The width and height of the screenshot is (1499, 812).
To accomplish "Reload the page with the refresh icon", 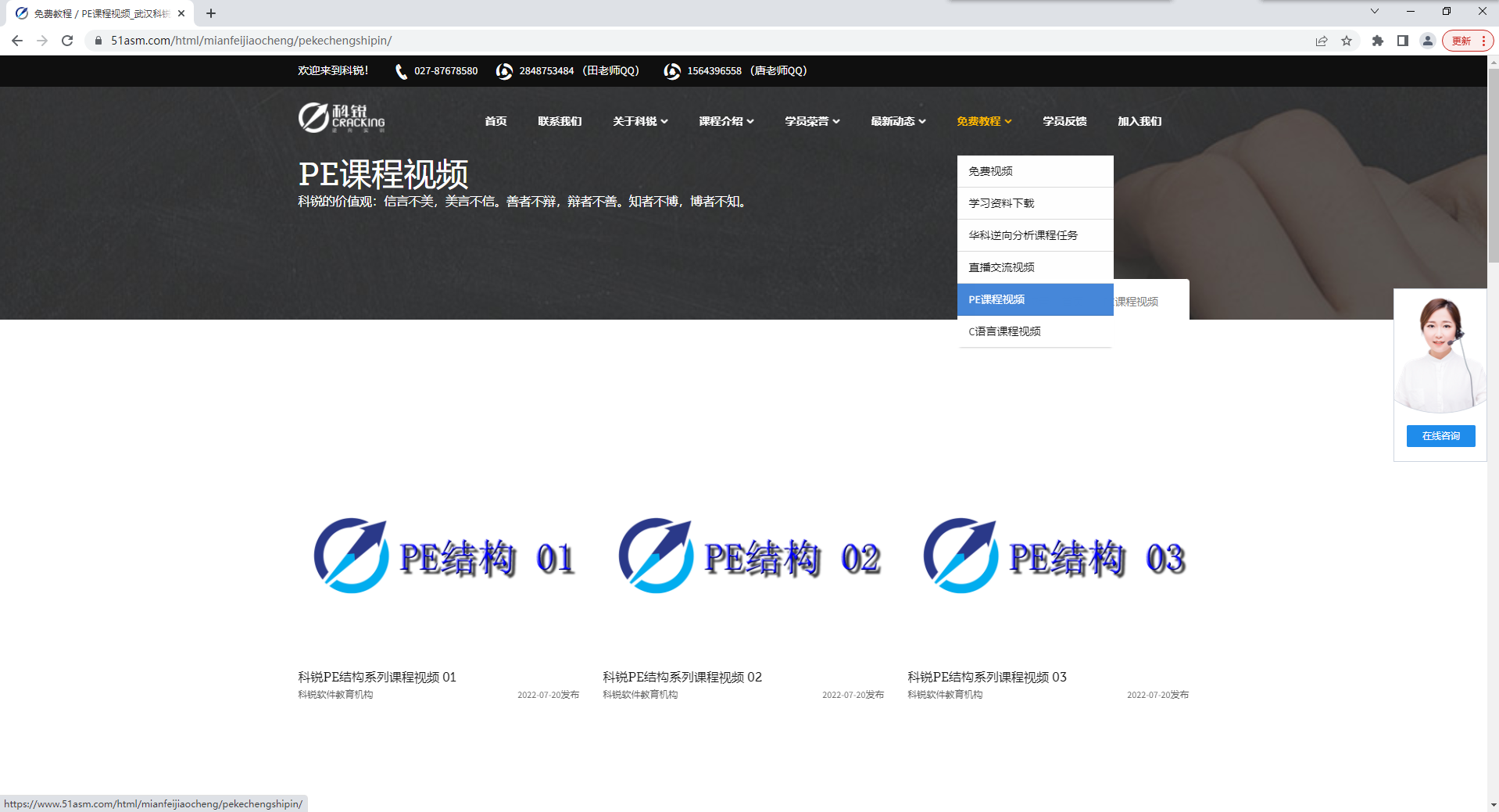I will click(x=67, y=41).
